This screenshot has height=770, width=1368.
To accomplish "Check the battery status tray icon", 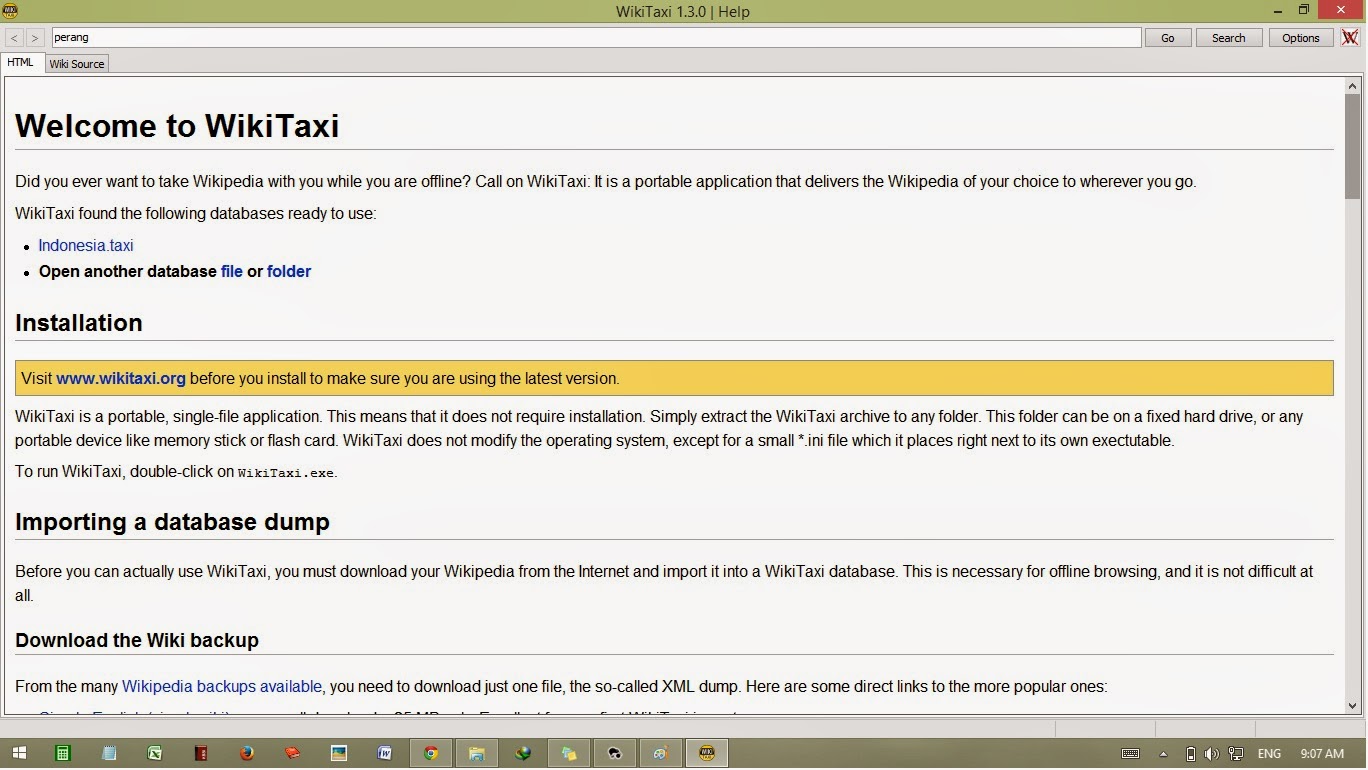I will pos(1191,753).
